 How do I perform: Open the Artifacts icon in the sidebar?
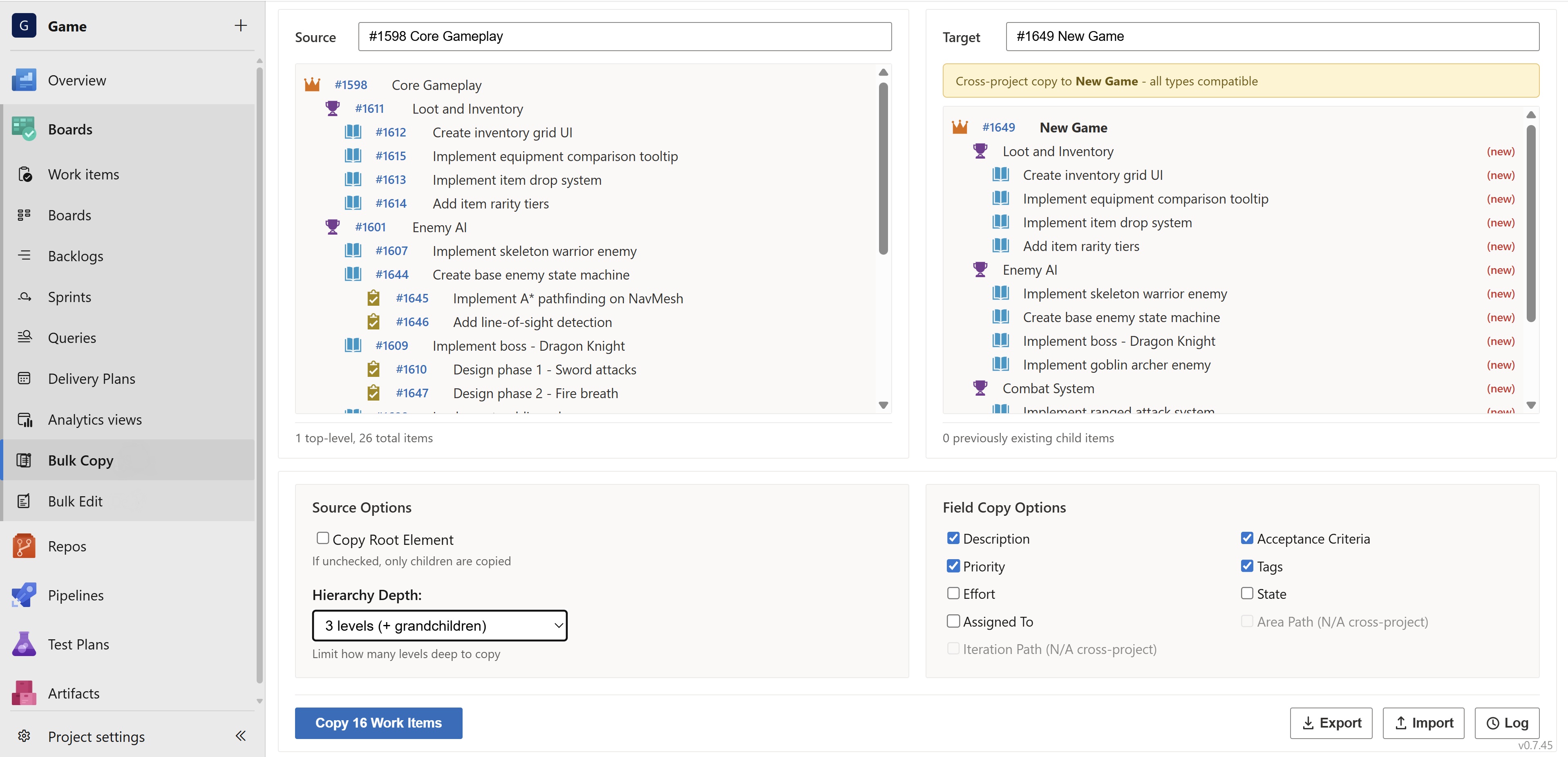pos(24,693)
